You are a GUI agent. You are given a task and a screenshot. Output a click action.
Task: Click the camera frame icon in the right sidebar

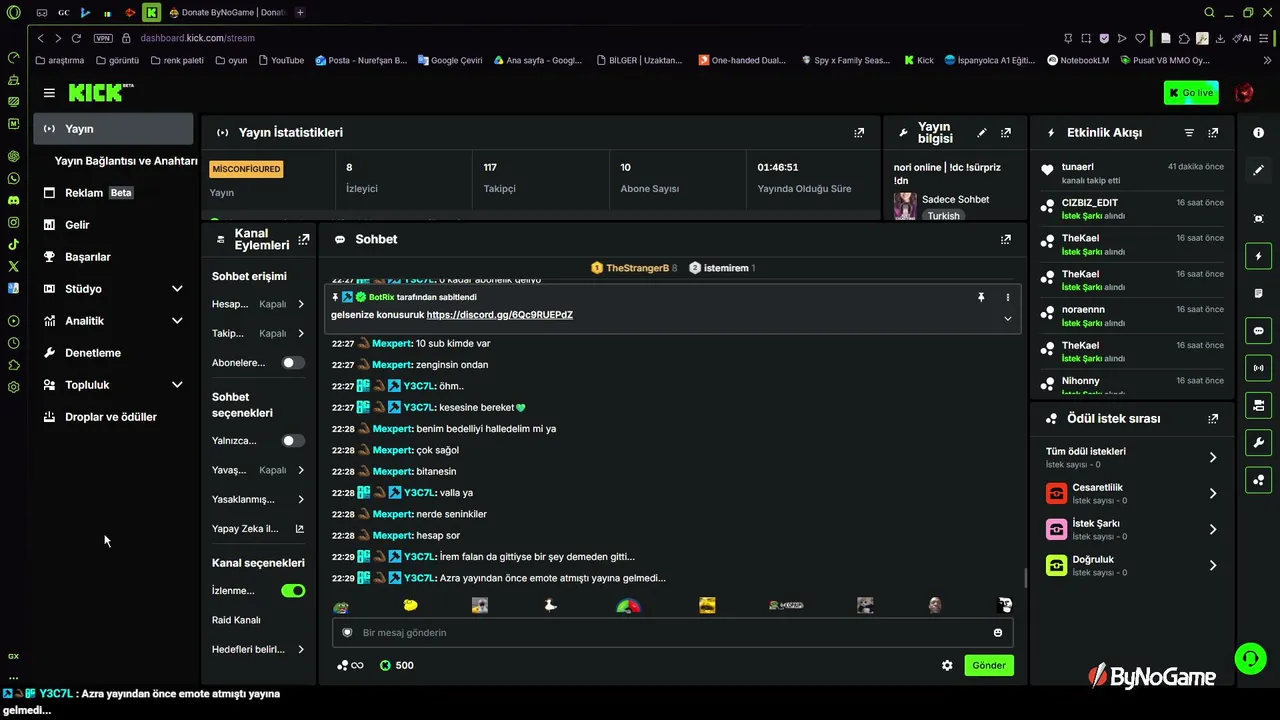1258,218
